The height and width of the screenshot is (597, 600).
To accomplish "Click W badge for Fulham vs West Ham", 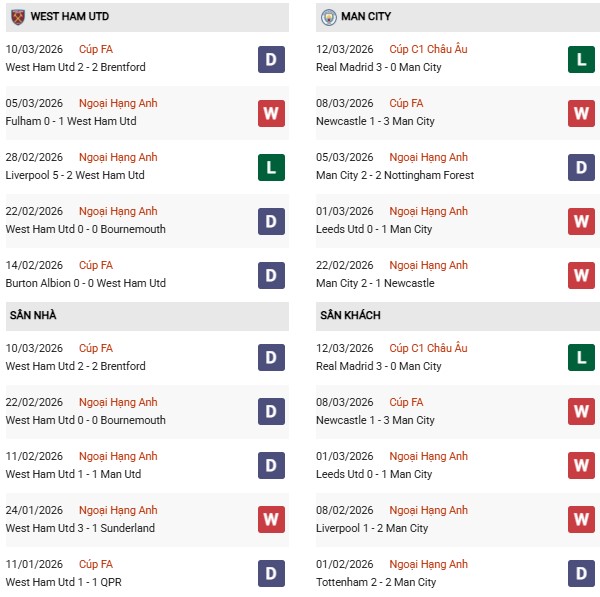I will pos(270,113).
